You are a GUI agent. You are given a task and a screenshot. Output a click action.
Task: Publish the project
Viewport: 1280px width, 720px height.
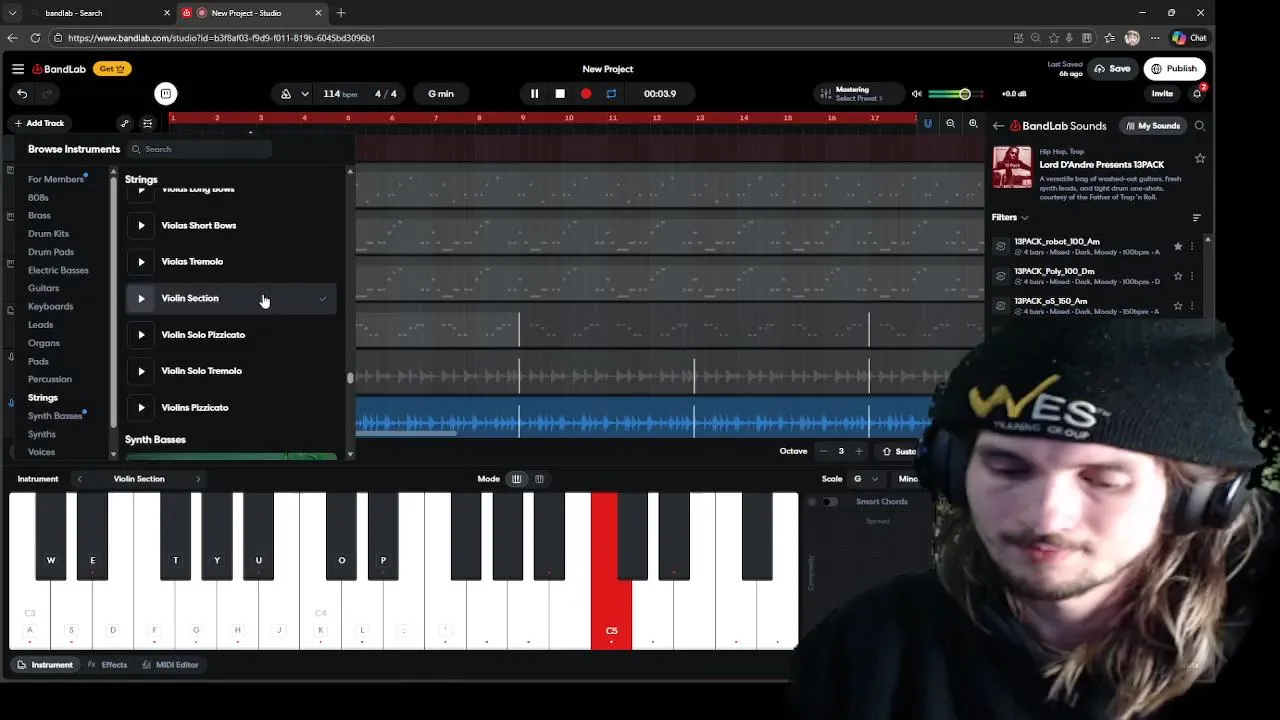pyautogui.click(x=1174, y=69)
